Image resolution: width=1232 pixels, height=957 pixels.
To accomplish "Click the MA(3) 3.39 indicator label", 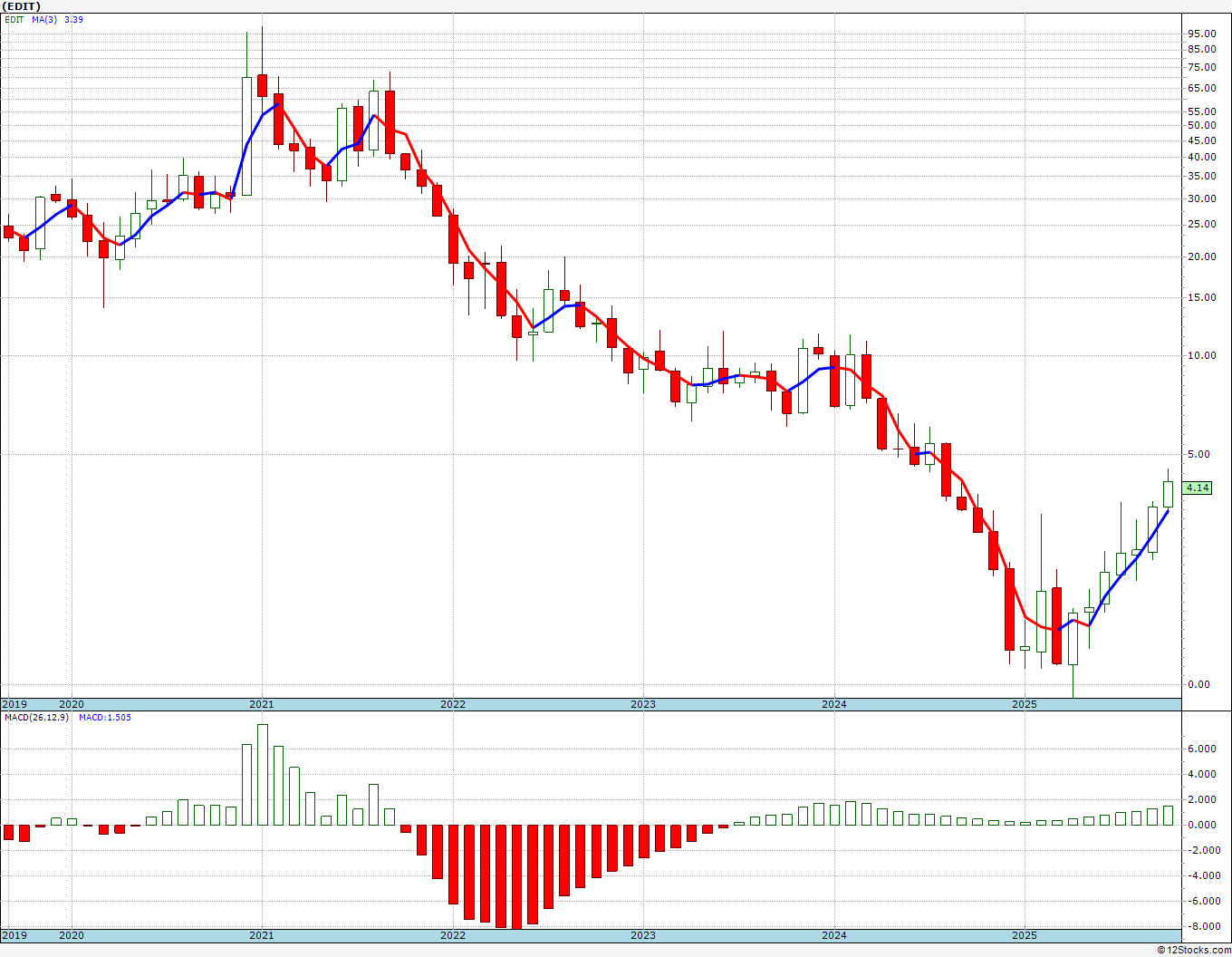I will click(58, 19).
